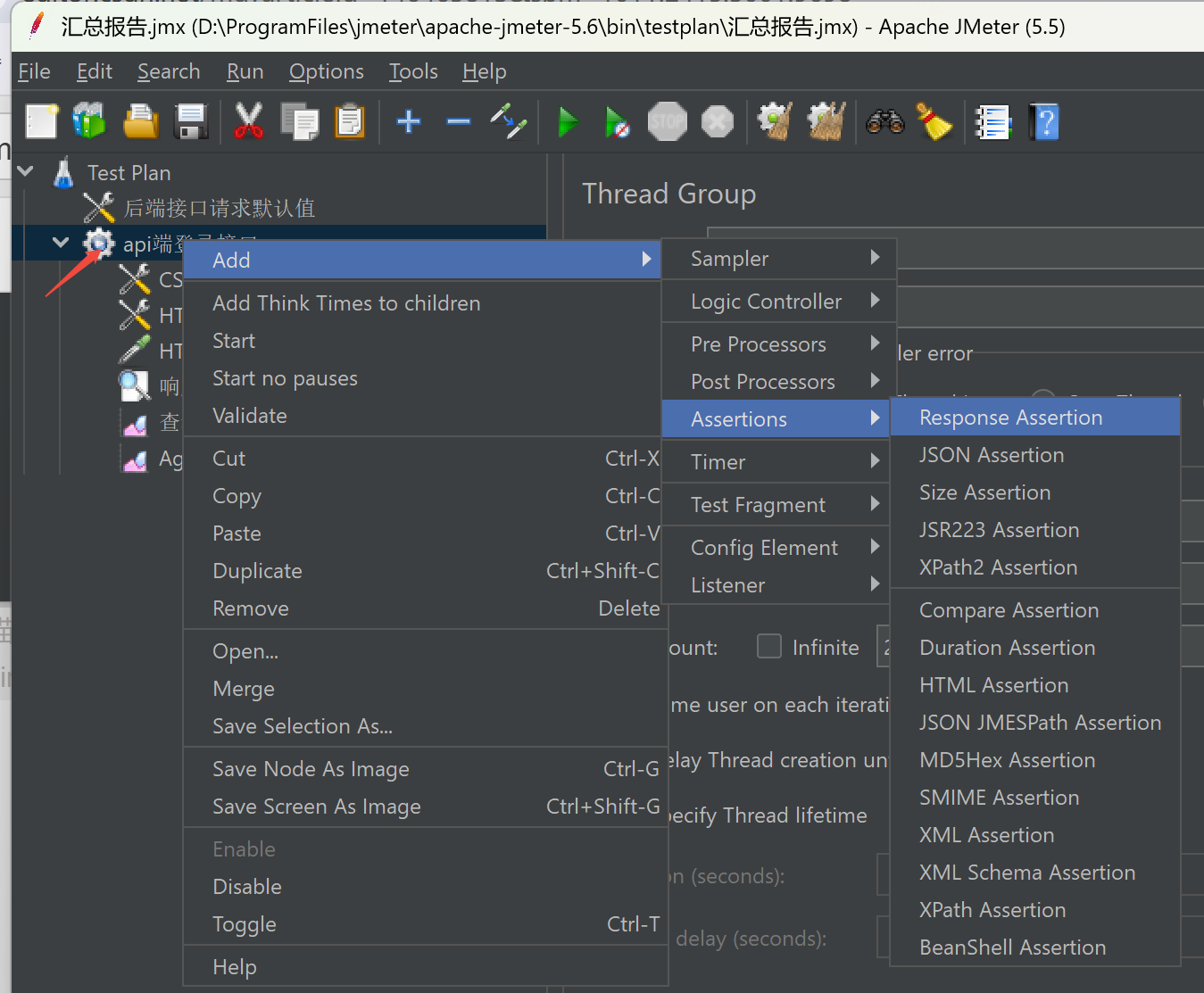Toggle the Infinite loop checkbox
Screen dimensions: 1204x993
[768, 646]
